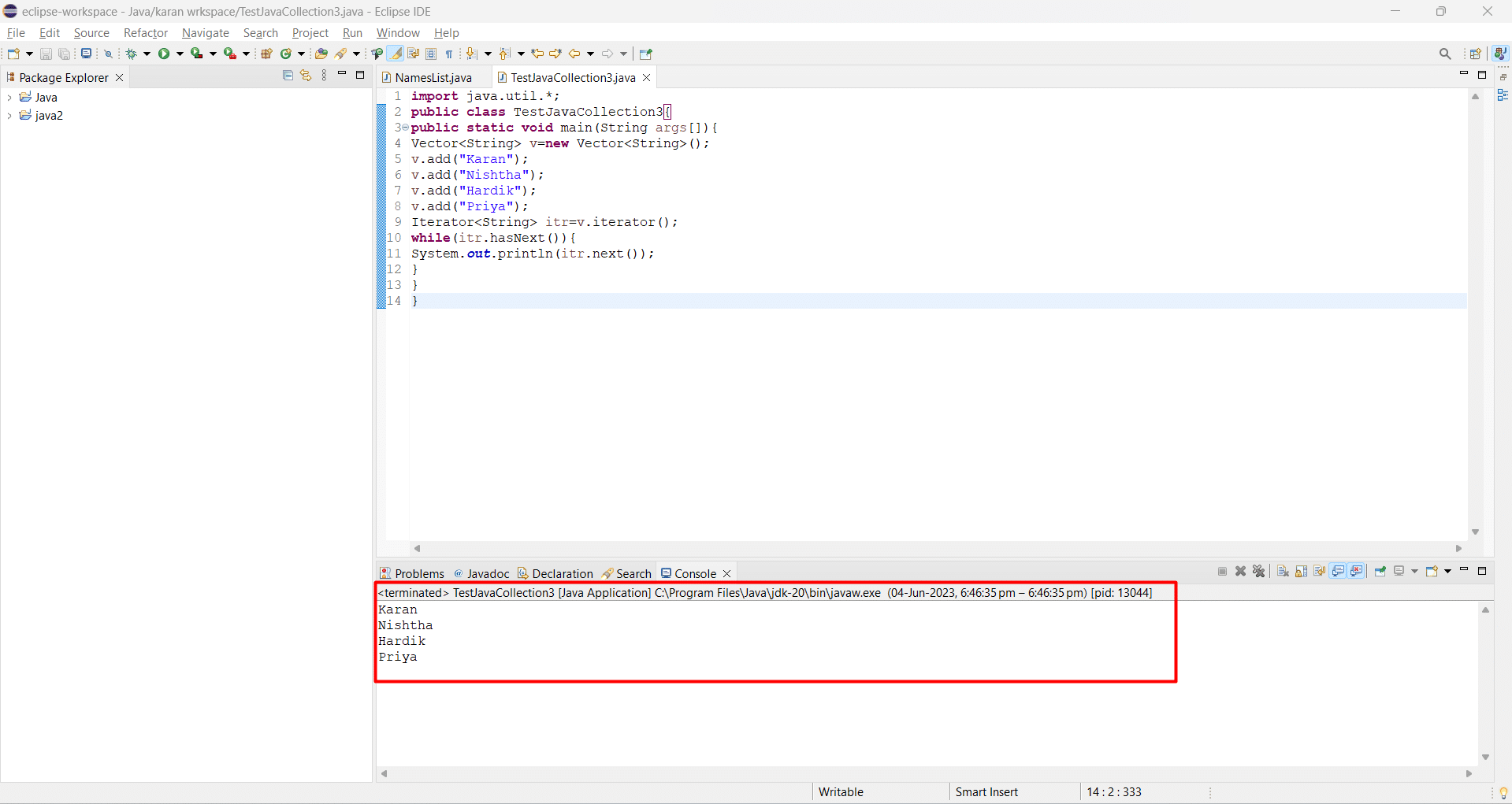The image size is (1512, 804).
Task: Click the Save icon in toolbar
Action: click(46, 54)
